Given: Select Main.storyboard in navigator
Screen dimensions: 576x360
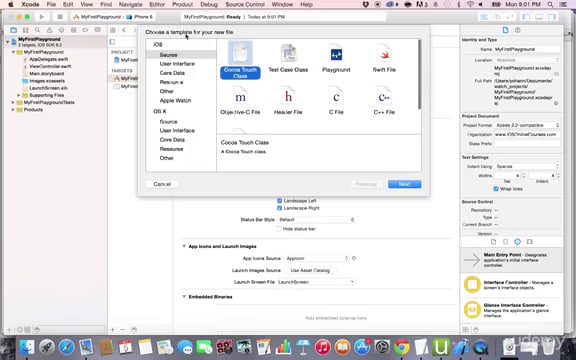Looking at the screenshot, I should click(47, 74).
